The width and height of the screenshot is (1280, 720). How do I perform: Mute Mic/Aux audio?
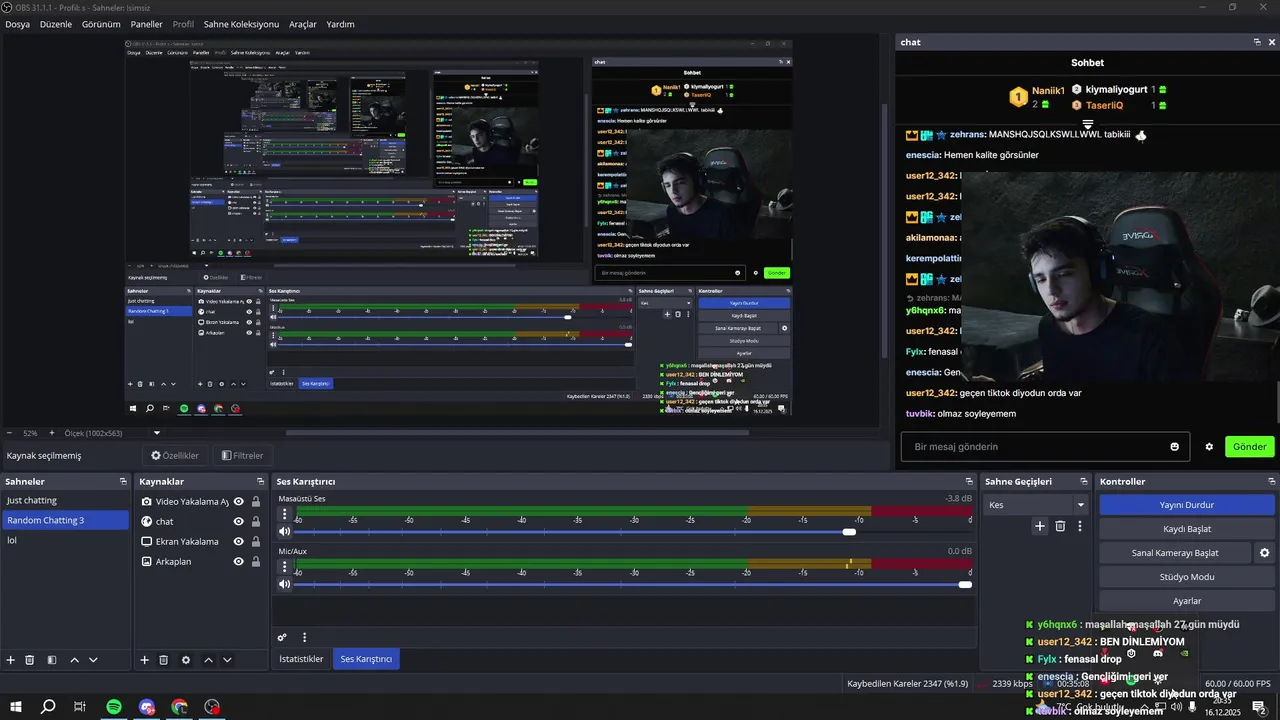pos(284,584)
